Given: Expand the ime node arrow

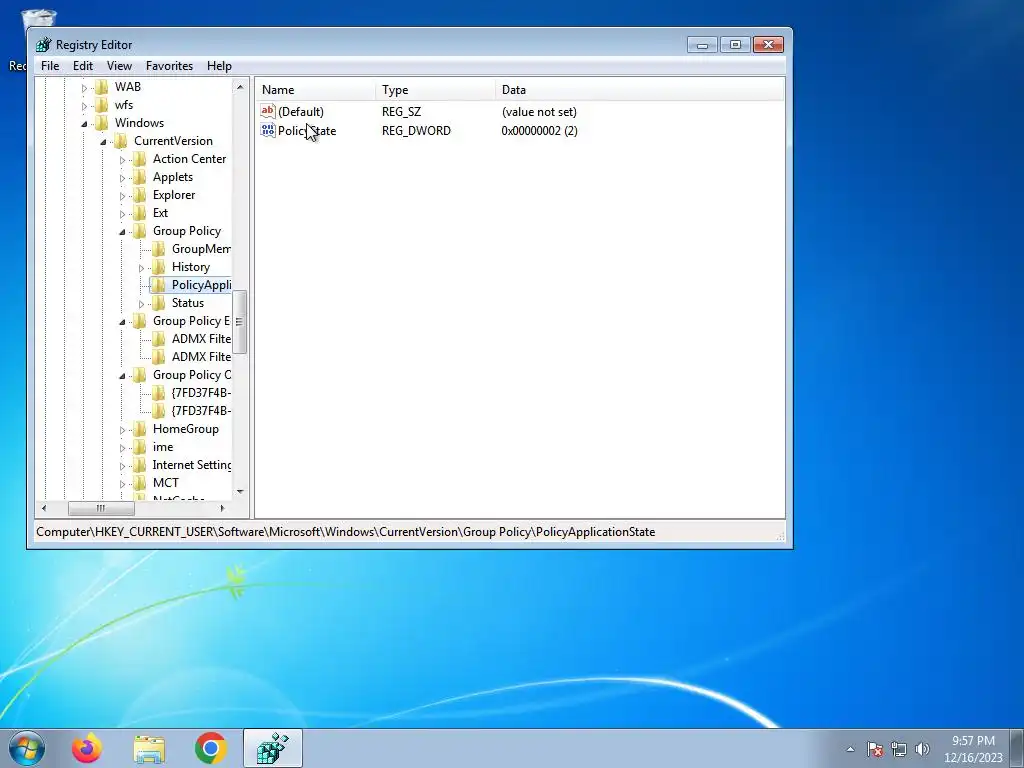Looking at the screenshot, I should coord(122,448).
